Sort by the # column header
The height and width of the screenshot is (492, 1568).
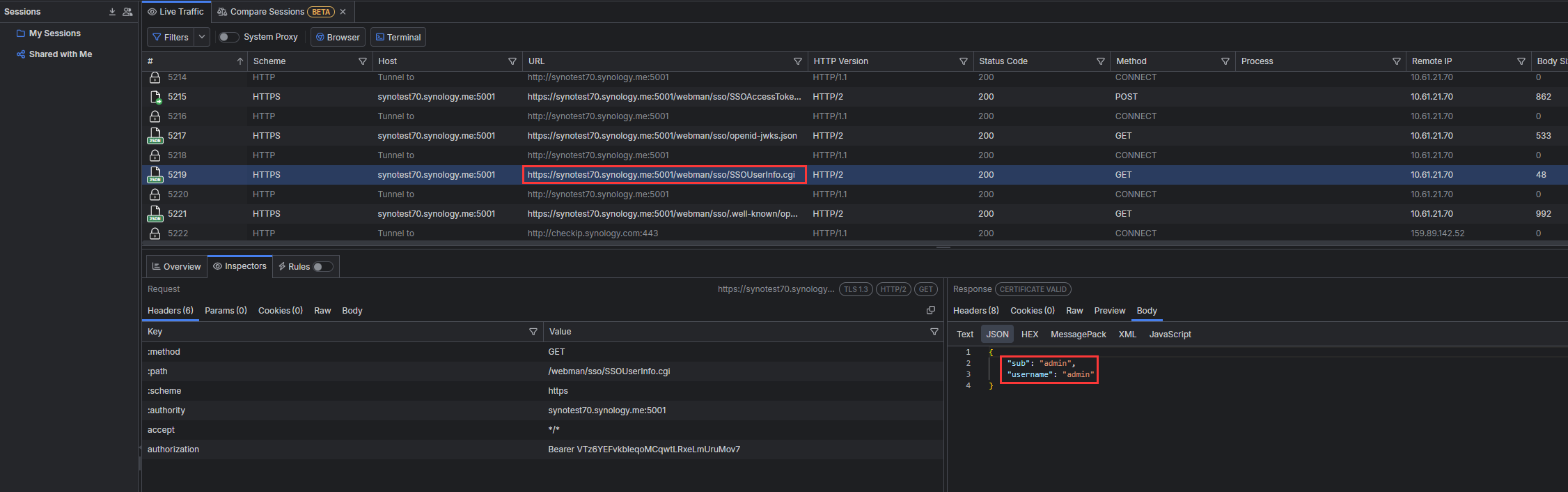point(195,61)
